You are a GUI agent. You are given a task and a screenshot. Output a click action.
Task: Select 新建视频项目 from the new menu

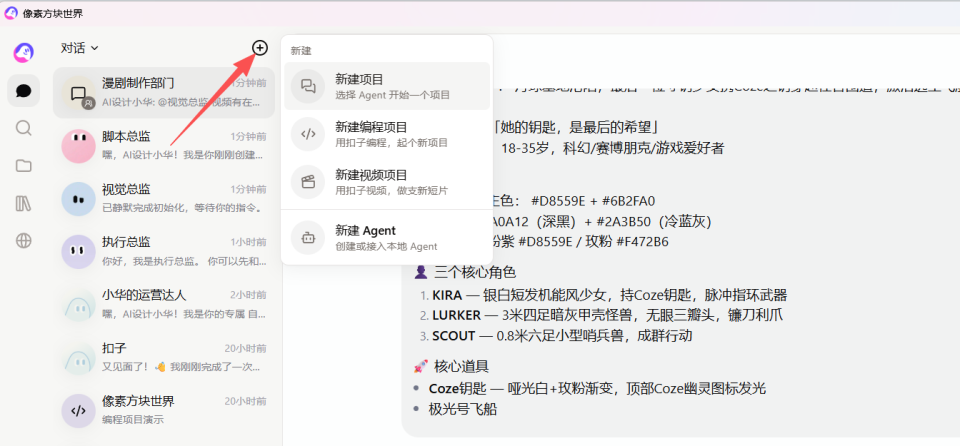point(387,182)
